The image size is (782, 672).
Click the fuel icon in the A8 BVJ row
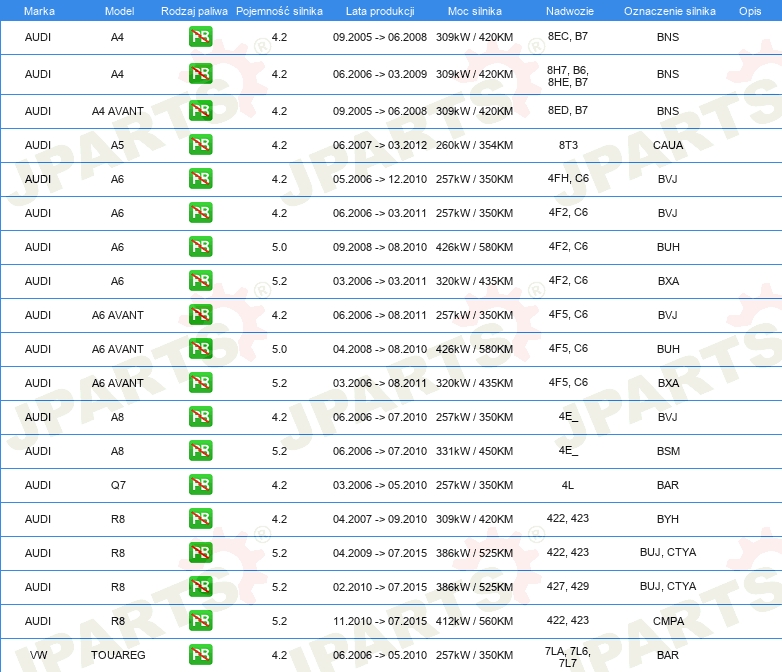(x=200, y=417)
